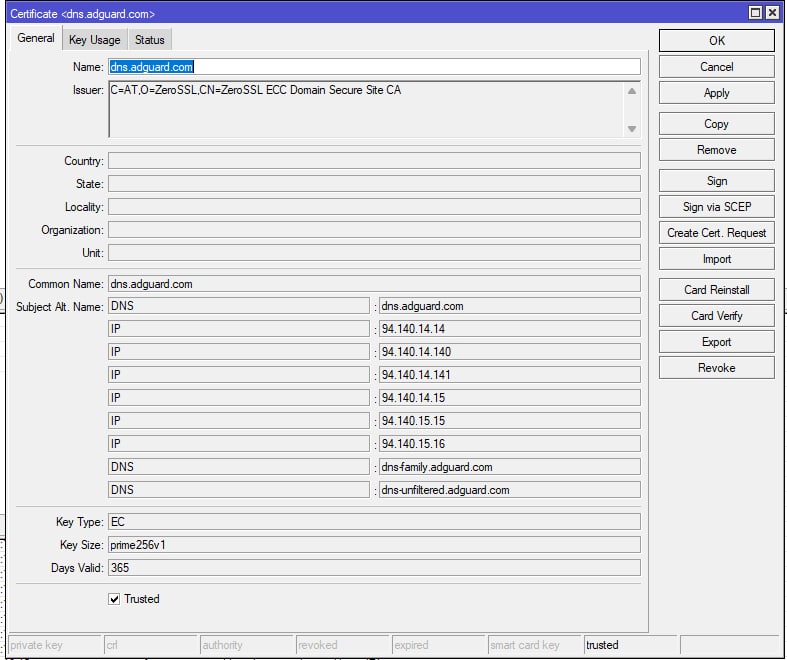Click the Key Size field
Viewport: 787px width, 660px height.
(374, 545)
